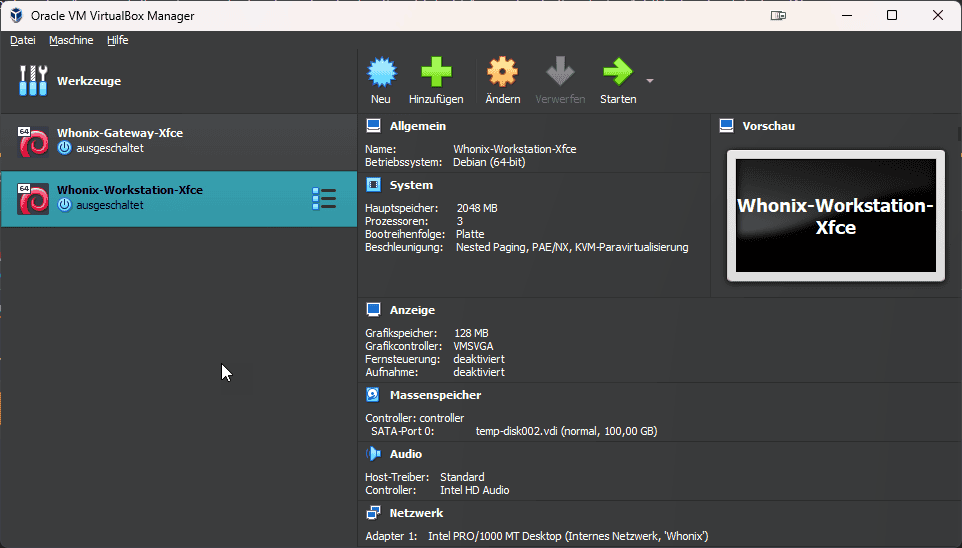This screenshot has width=962, height=548.
Task: Click the Debian (64-bit) operating system value
Action: point(489,163)
